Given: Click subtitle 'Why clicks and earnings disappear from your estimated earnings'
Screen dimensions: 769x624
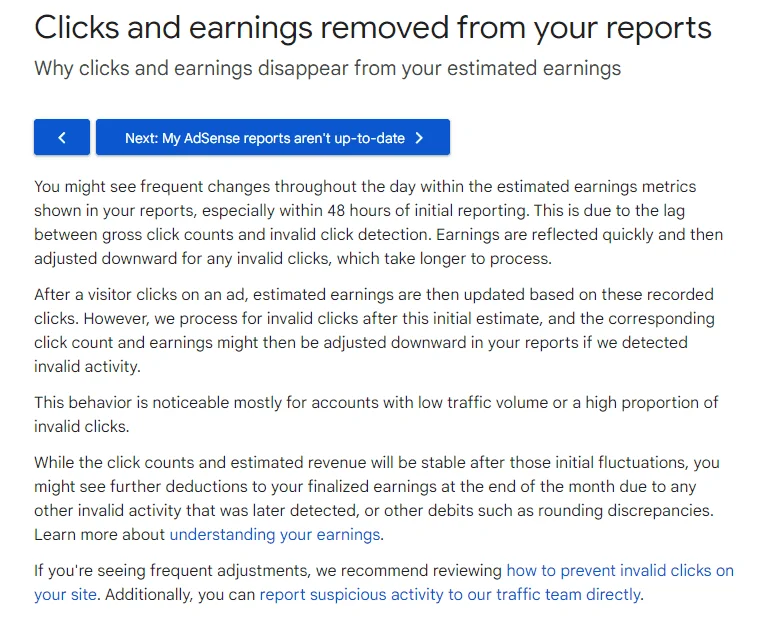Looking at the screenshot, I should click(x=327, y=68).
